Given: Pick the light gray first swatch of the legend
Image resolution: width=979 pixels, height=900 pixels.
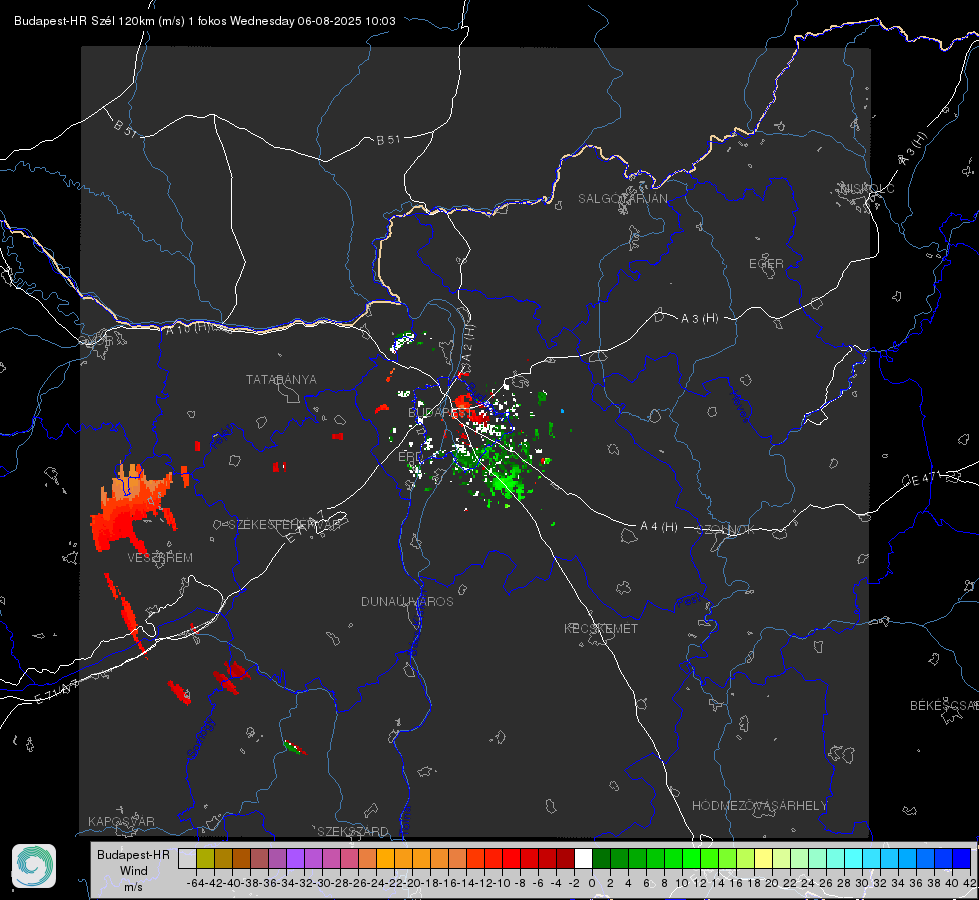Looking at the screenshot, I should [x=187, y=858].
